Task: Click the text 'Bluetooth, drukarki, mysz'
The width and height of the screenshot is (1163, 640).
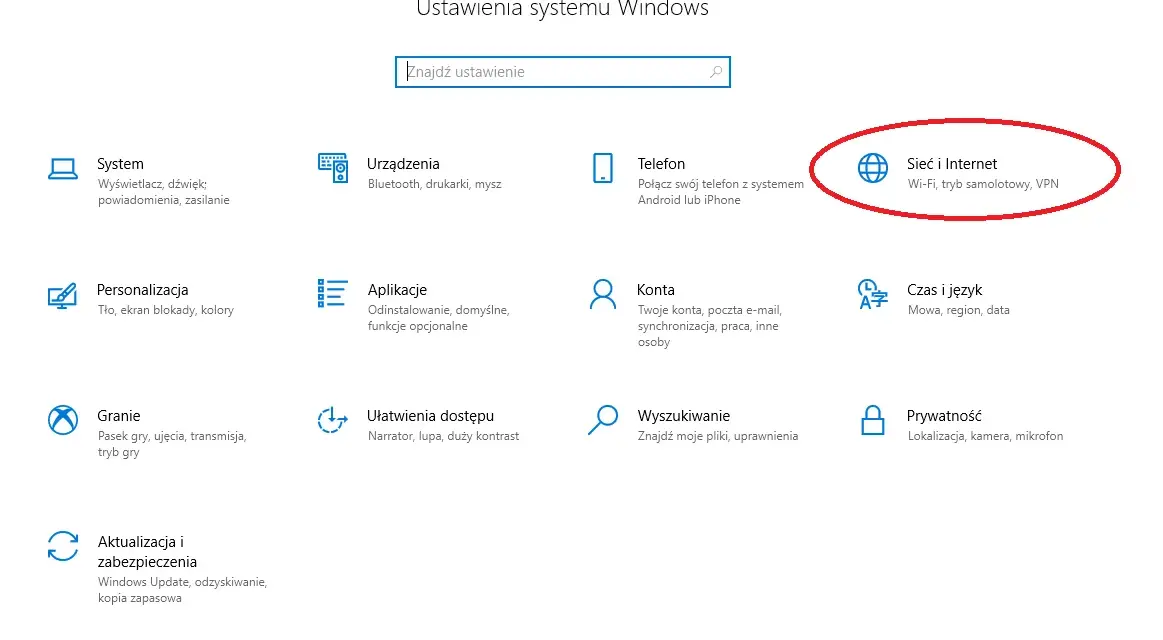Action: [435, 184]
